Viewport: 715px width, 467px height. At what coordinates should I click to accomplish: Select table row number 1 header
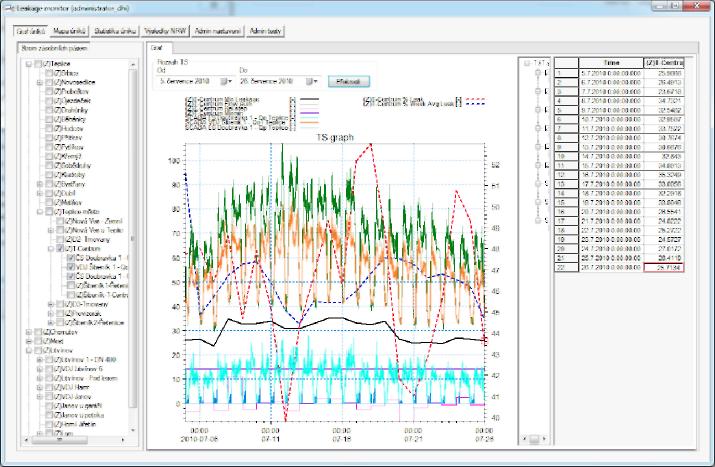(x=566, y=73)
